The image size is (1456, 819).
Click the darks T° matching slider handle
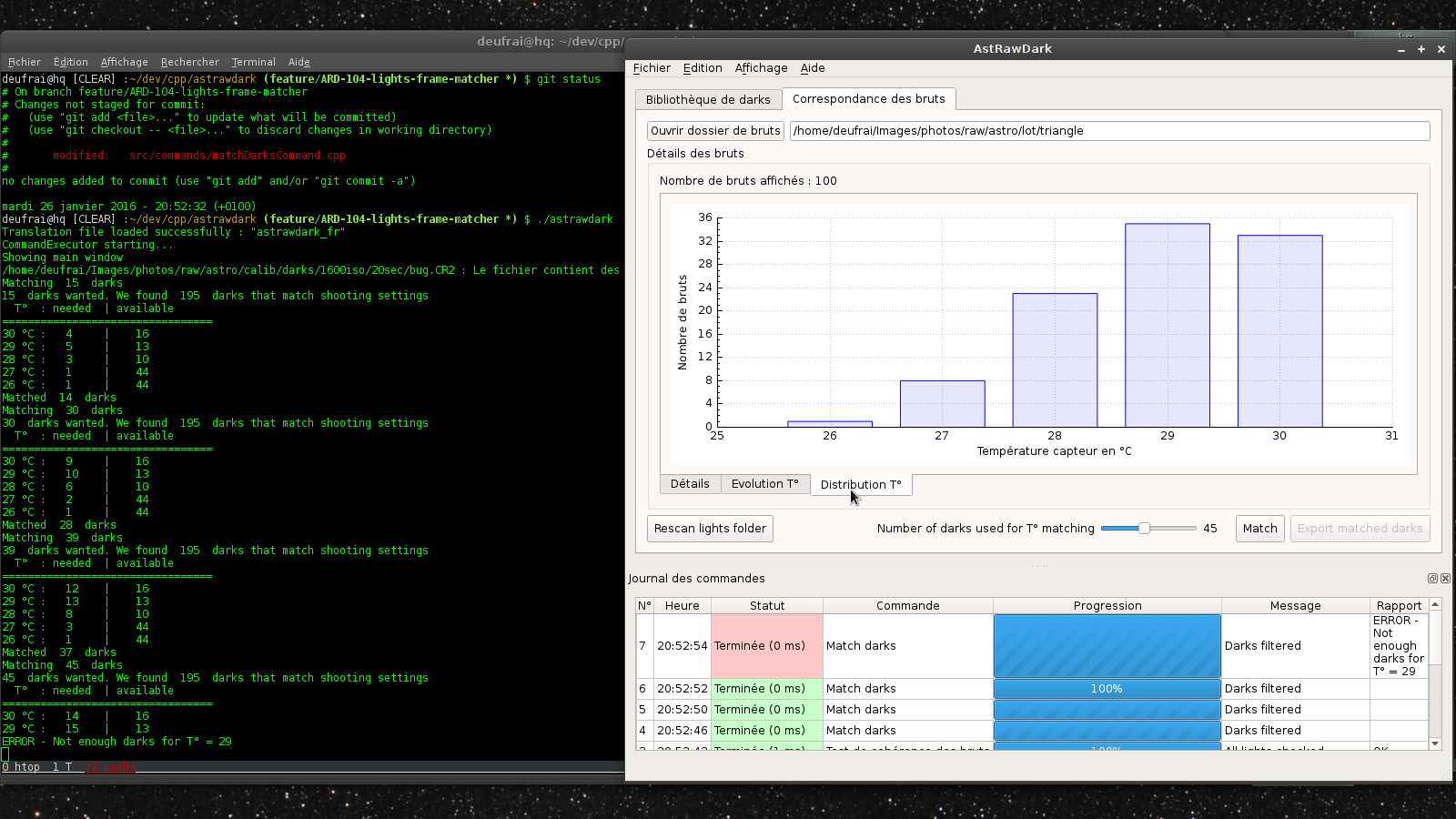(x=1145, y=528)
